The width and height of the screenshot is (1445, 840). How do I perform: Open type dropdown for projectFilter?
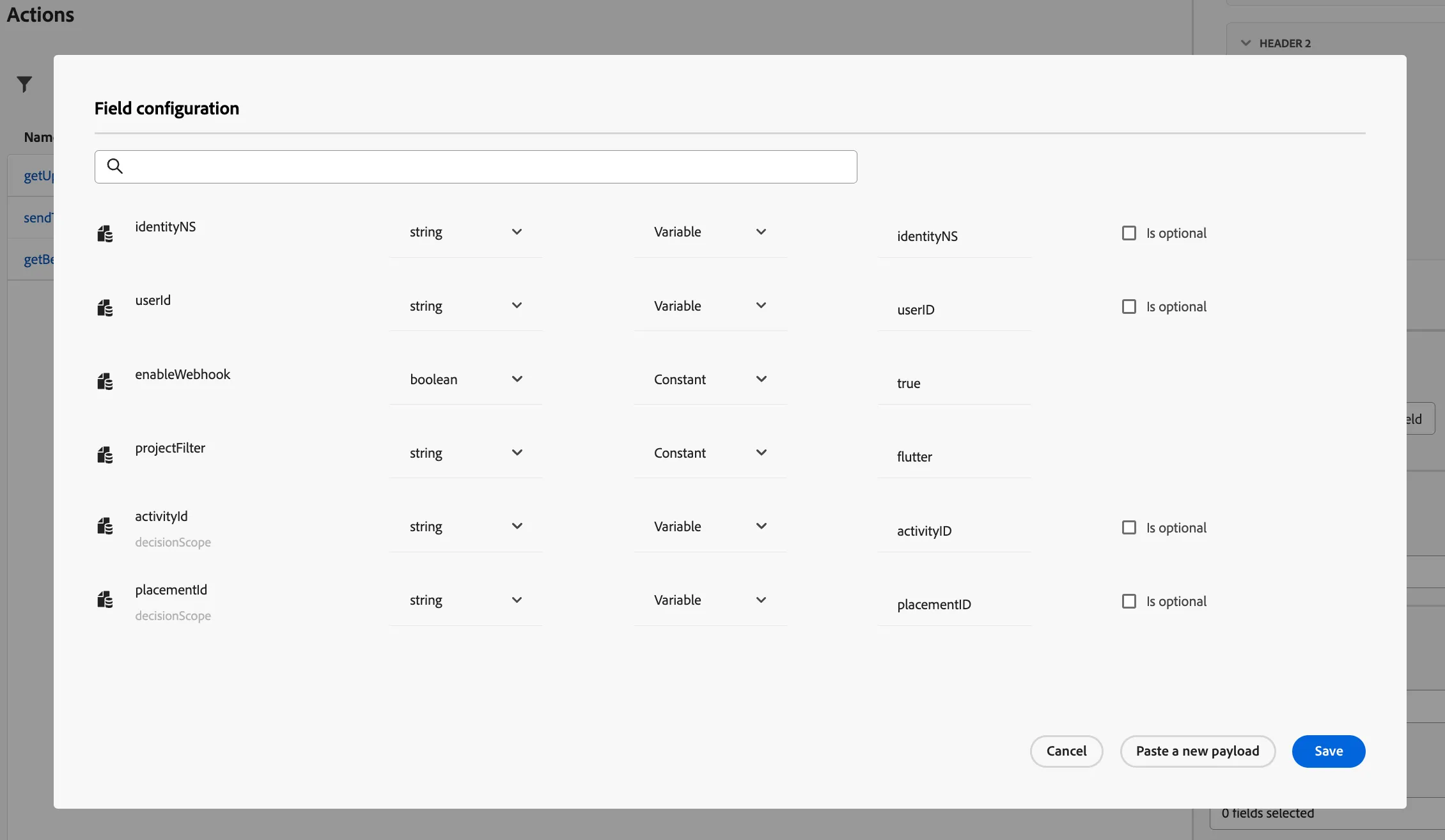click(466, 453)
